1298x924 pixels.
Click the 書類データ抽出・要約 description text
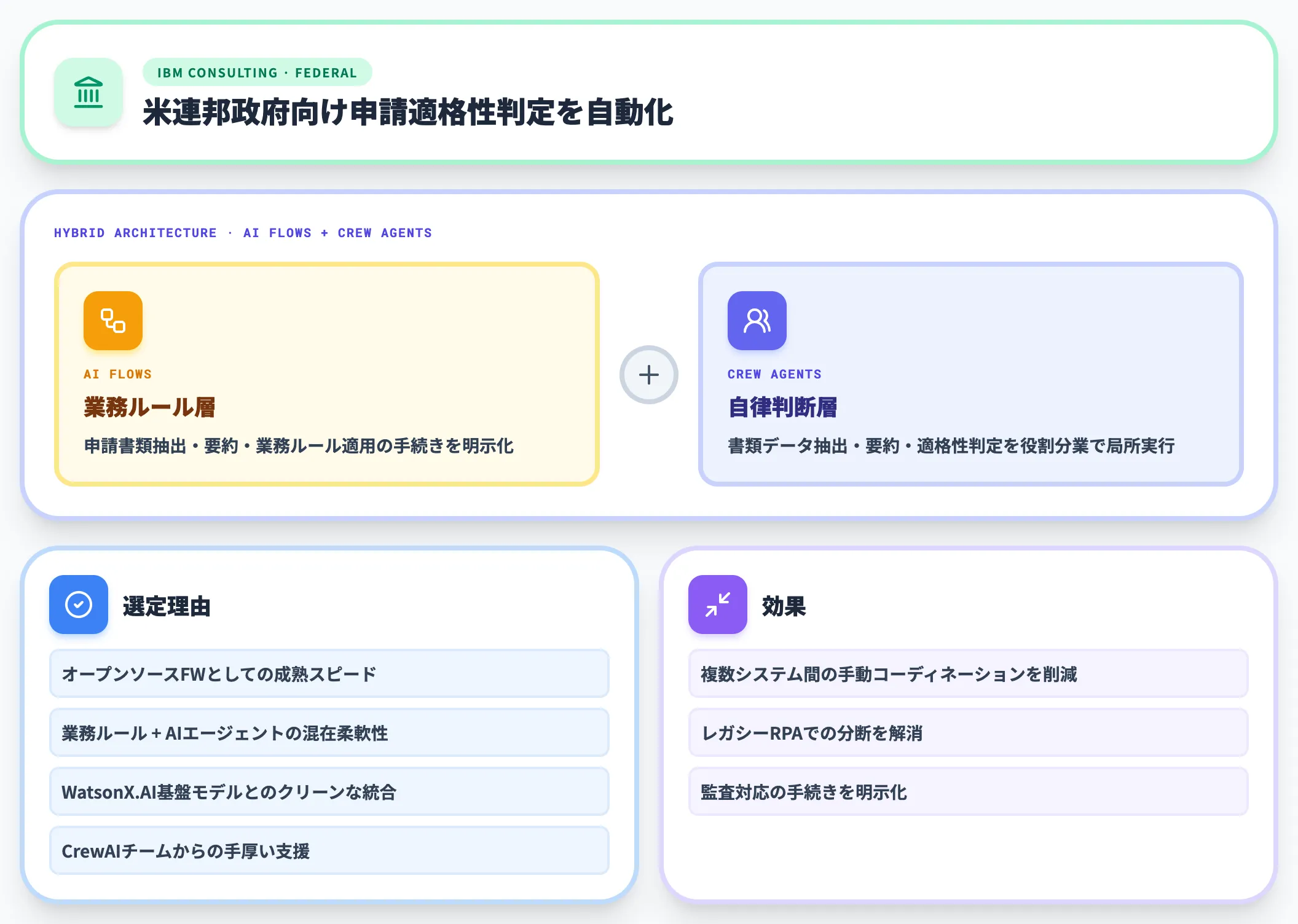951,446
